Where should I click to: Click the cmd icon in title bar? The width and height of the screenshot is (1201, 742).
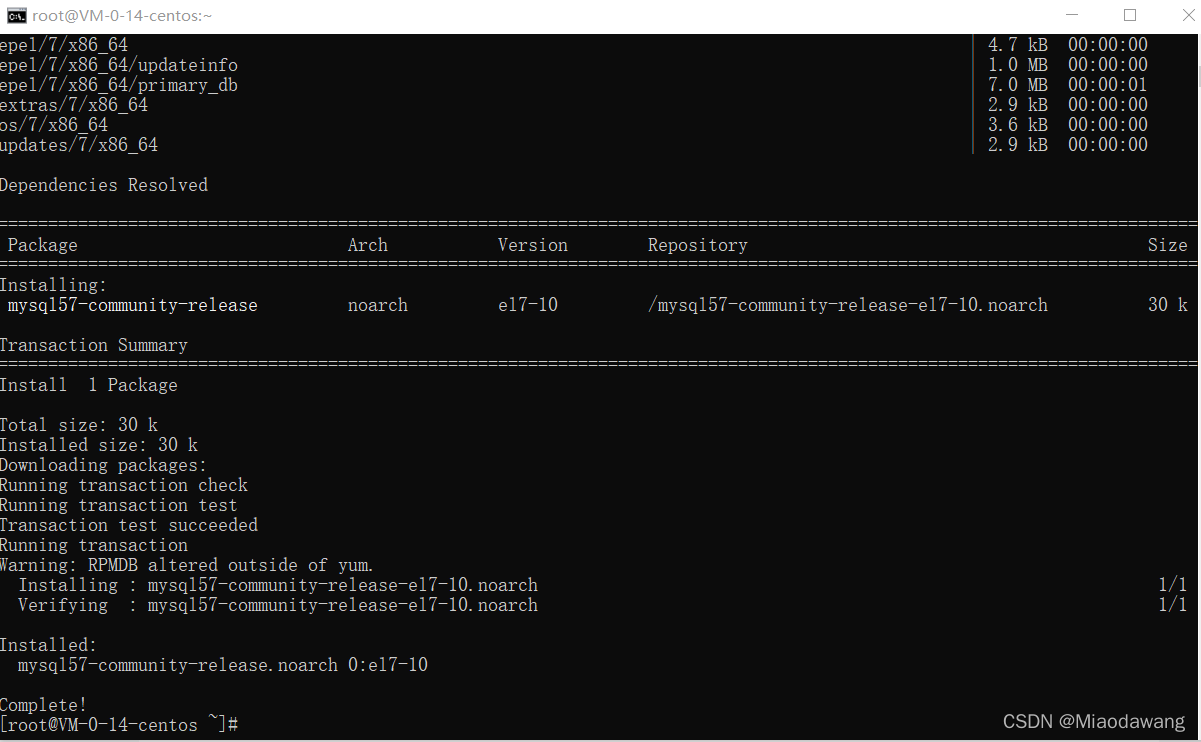click(x=16, y=15)
